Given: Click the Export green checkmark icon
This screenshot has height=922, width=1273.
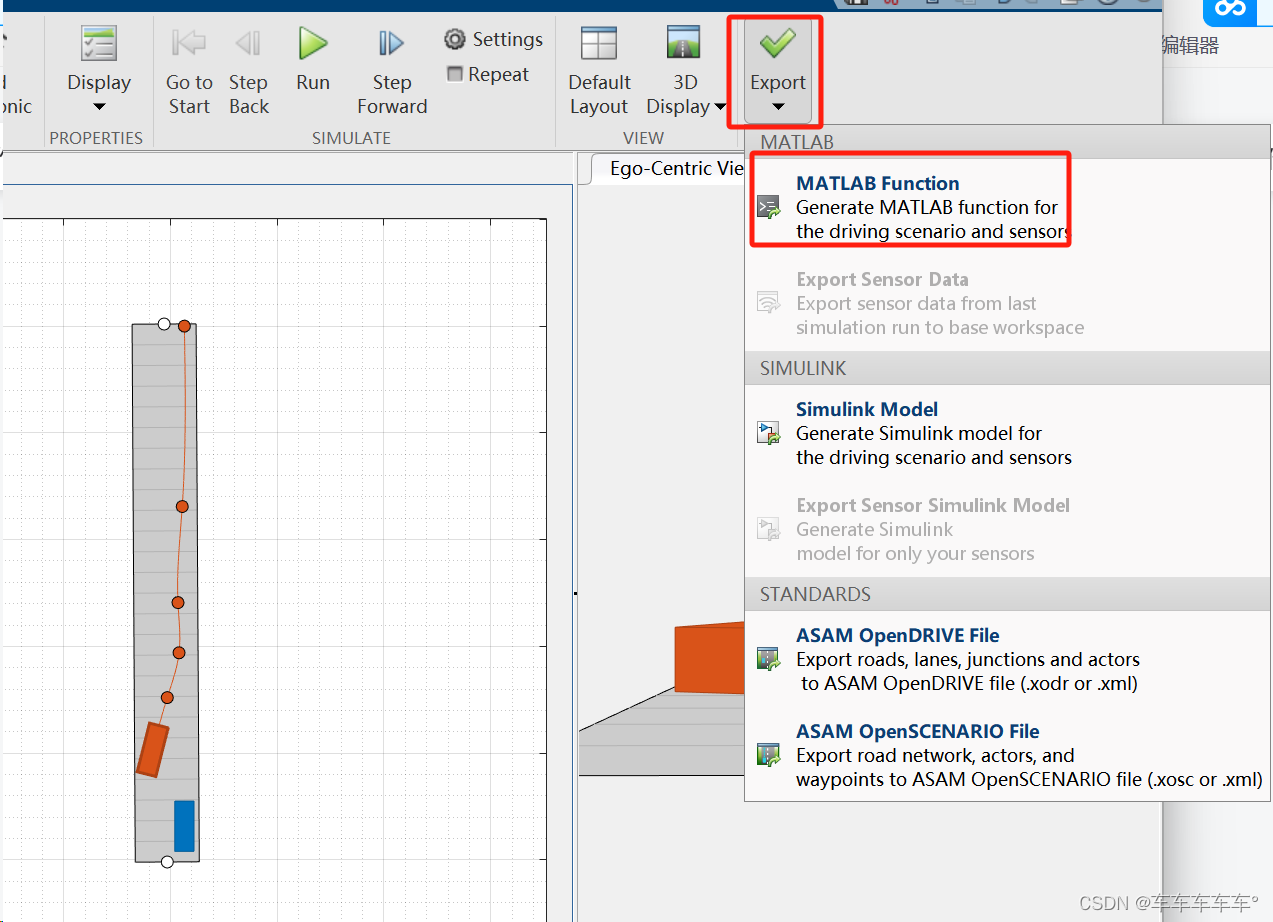Looking at the screenshot, I should pos(778,43).
